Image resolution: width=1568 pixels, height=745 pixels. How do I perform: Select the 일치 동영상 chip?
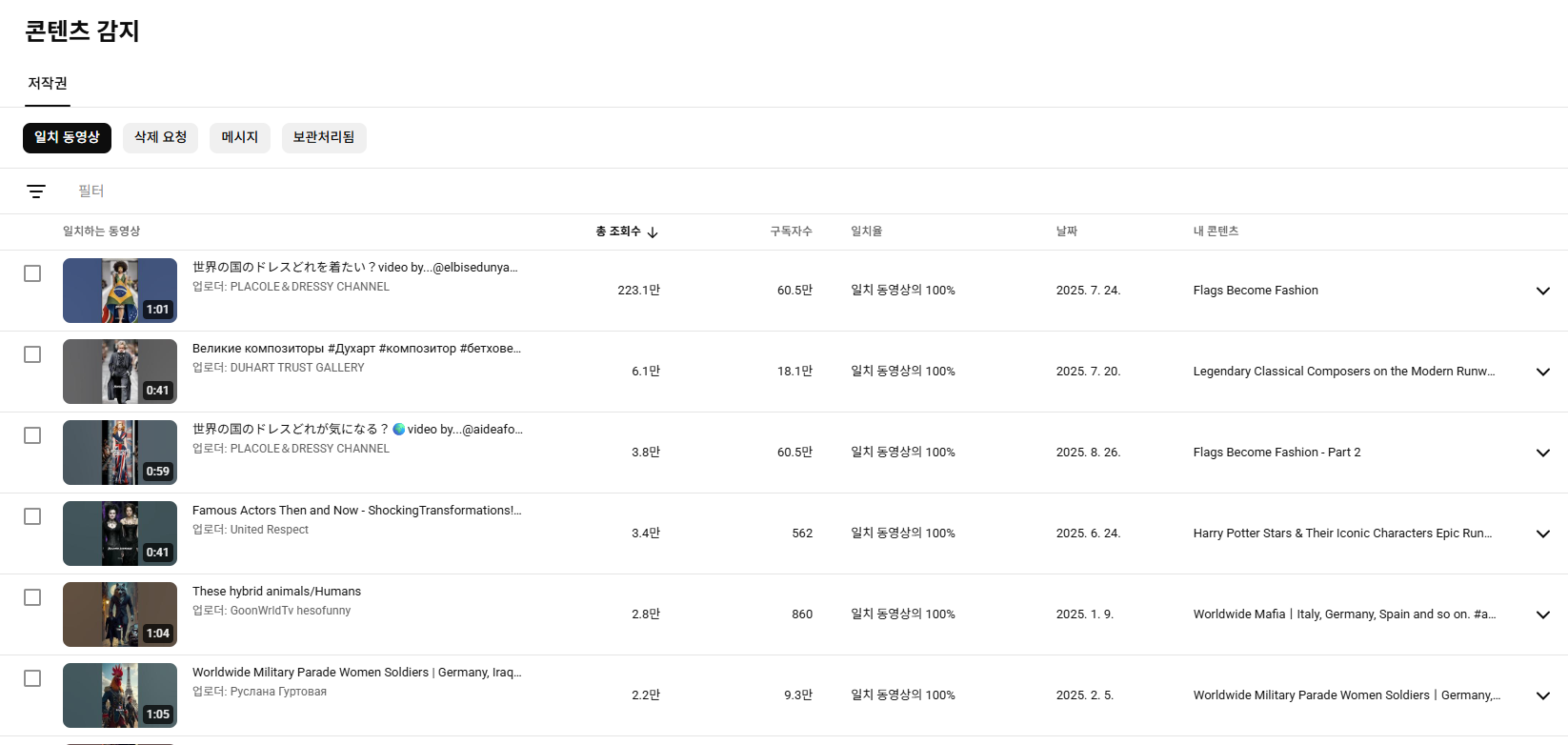tap(67, 137)
